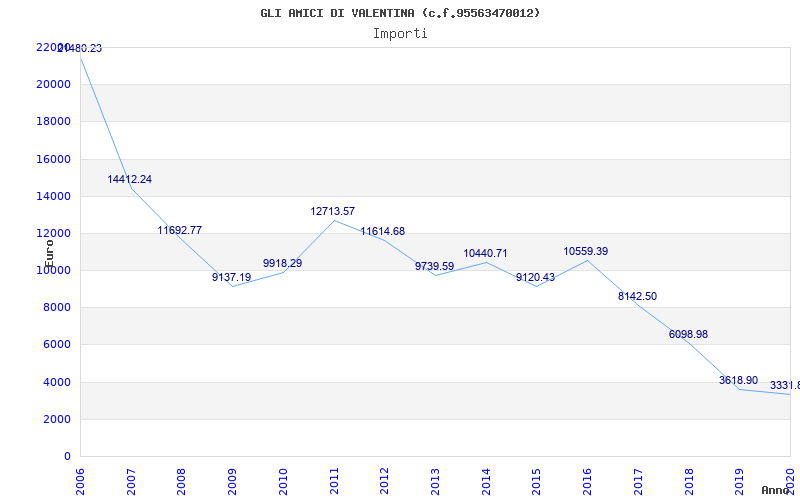Select the 9137.19 data label
800x500 pixels.
pyautogui.click(x=232, y=277)
